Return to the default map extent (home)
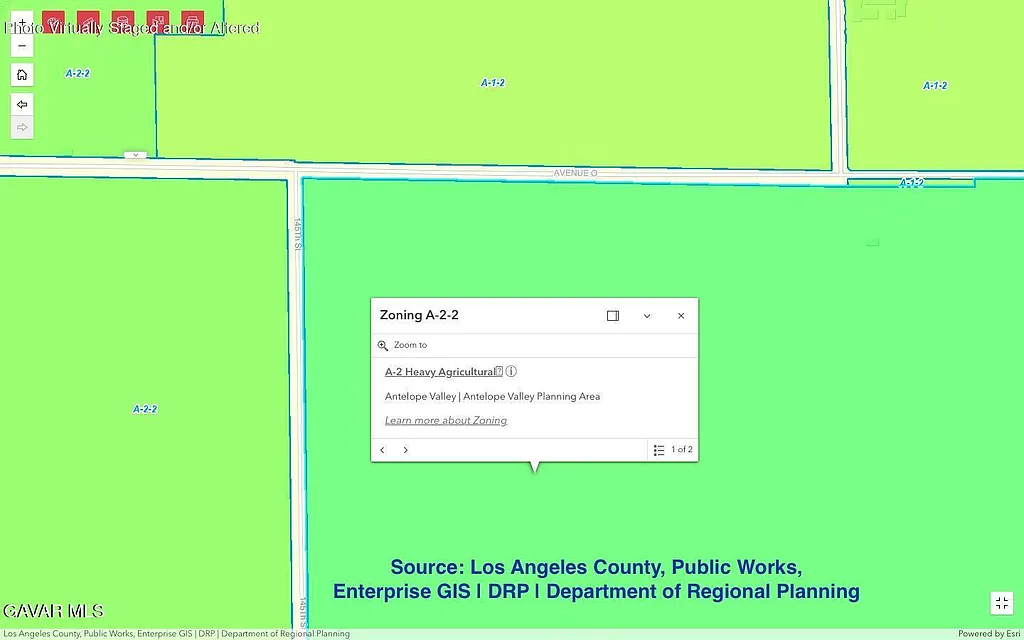Image resolution: width=1024 pixels, height=640 pixels. [22, 74]
